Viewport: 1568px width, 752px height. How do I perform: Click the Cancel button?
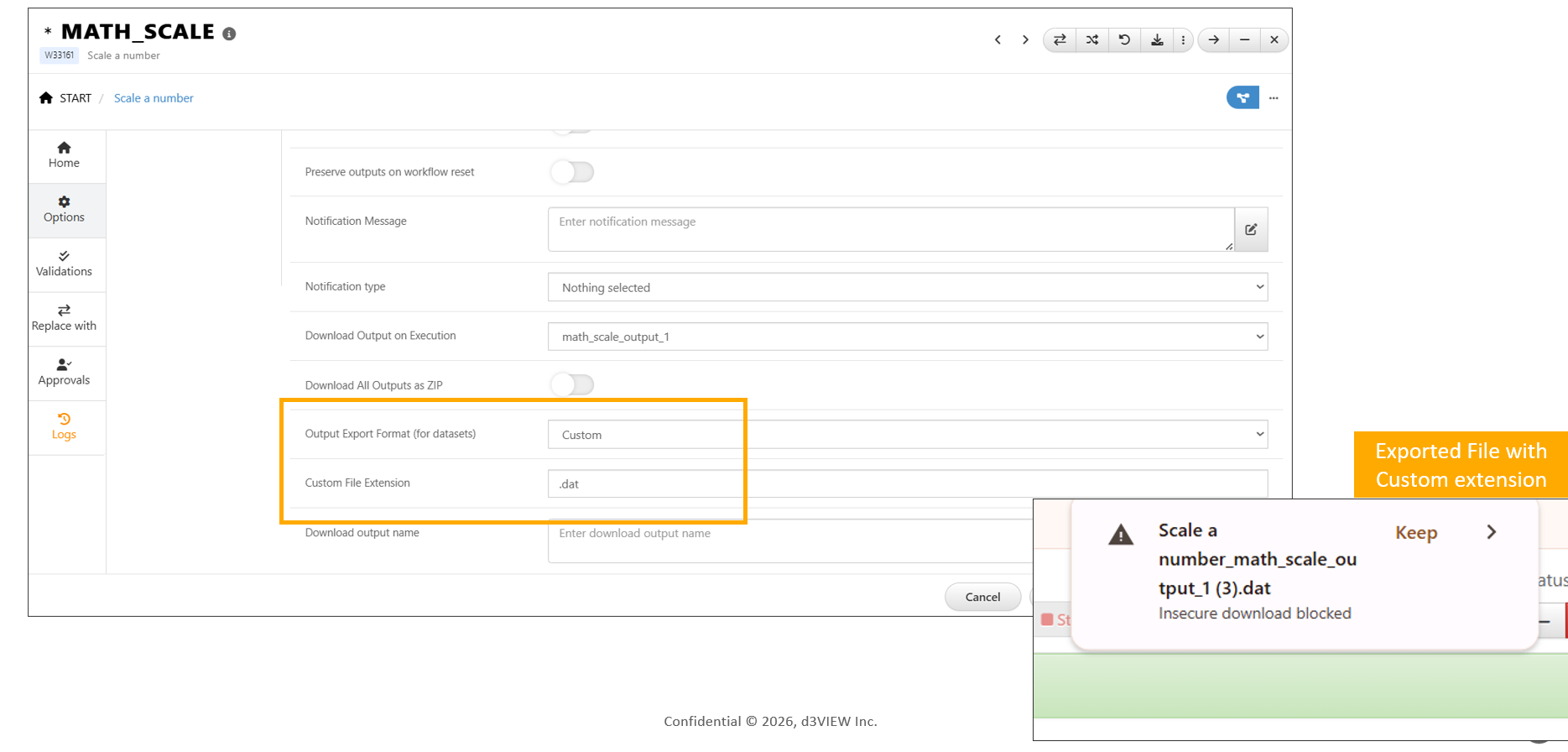pyautogui.click(x=982, y=597)
